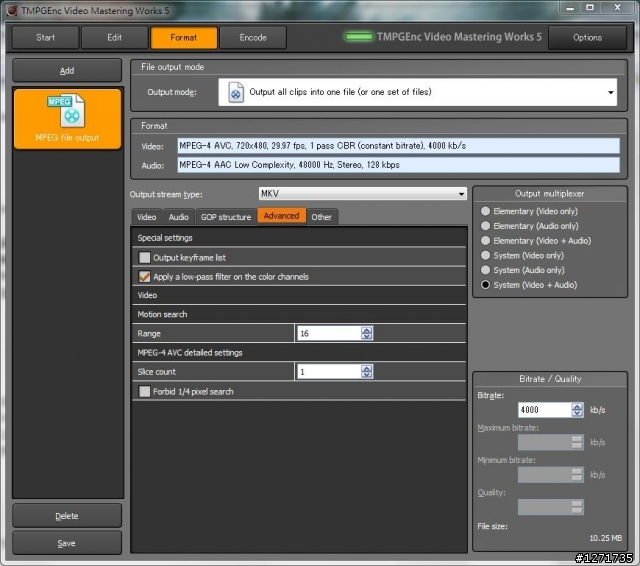Click the Bitrate field showing 4000
This screenshot has height=566, width=640.
click(545, 409)
